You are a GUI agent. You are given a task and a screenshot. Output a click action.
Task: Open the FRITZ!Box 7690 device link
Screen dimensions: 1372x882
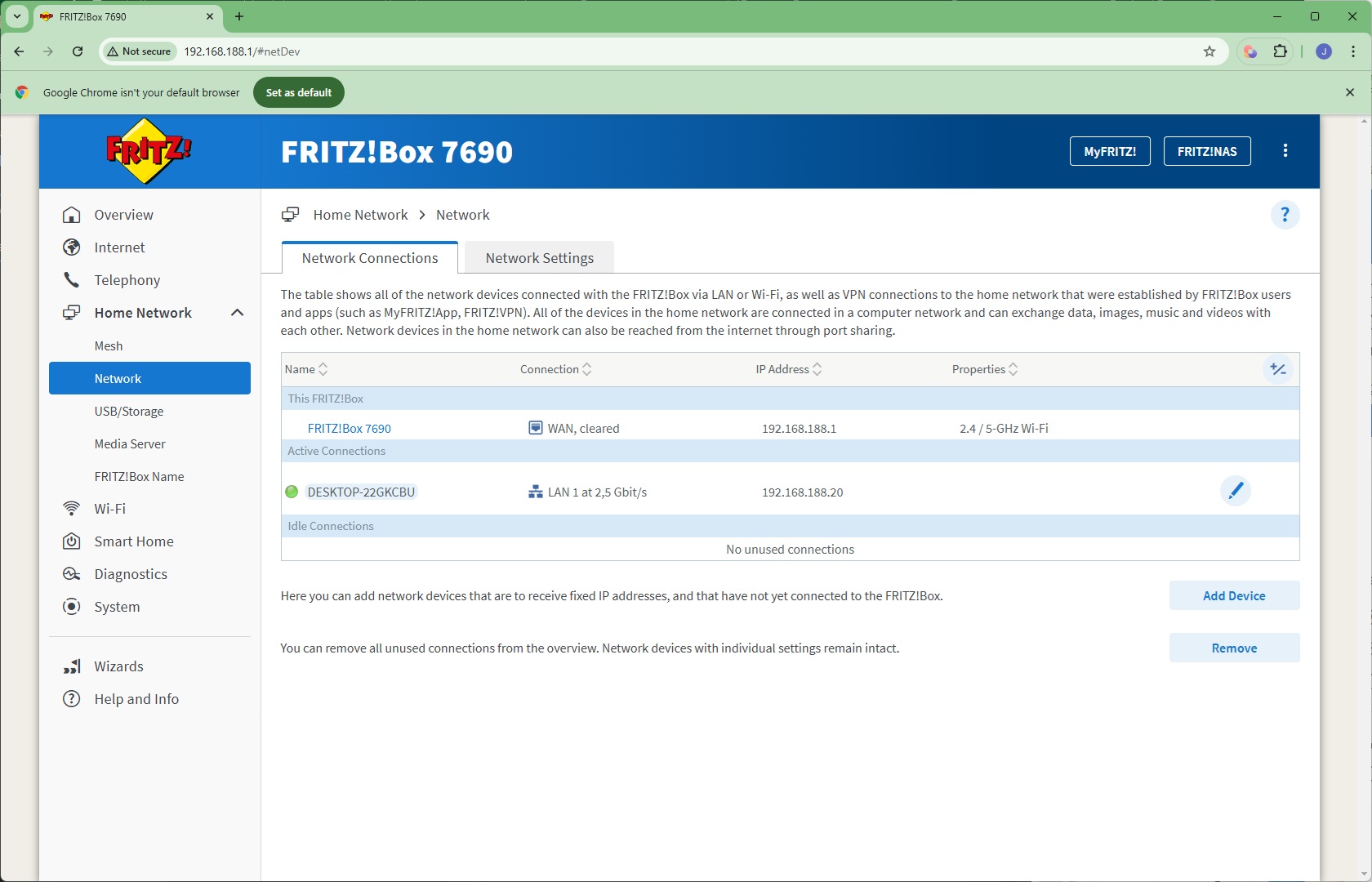tap(350, 428)
